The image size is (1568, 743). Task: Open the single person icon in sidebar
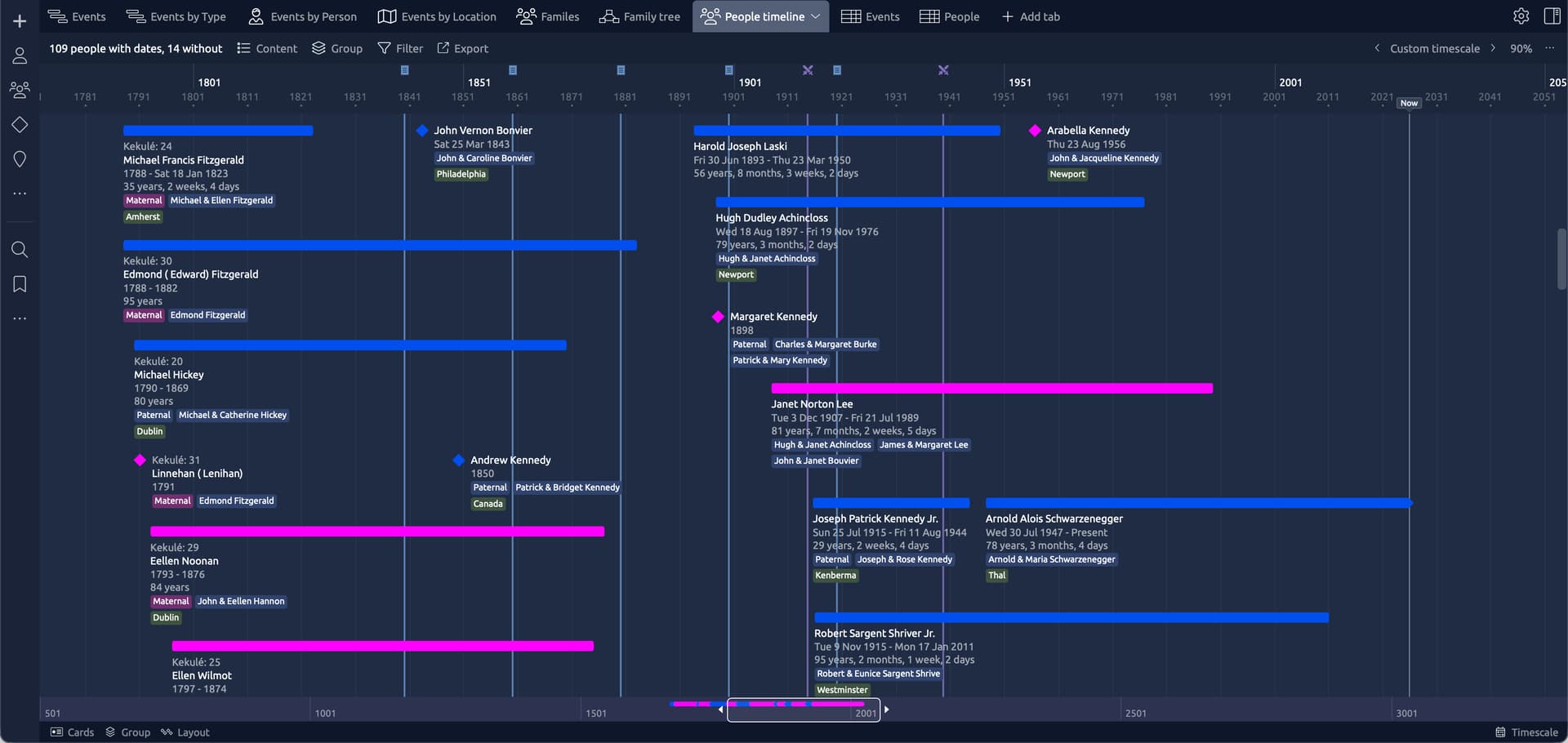click(x=20, y=56)
